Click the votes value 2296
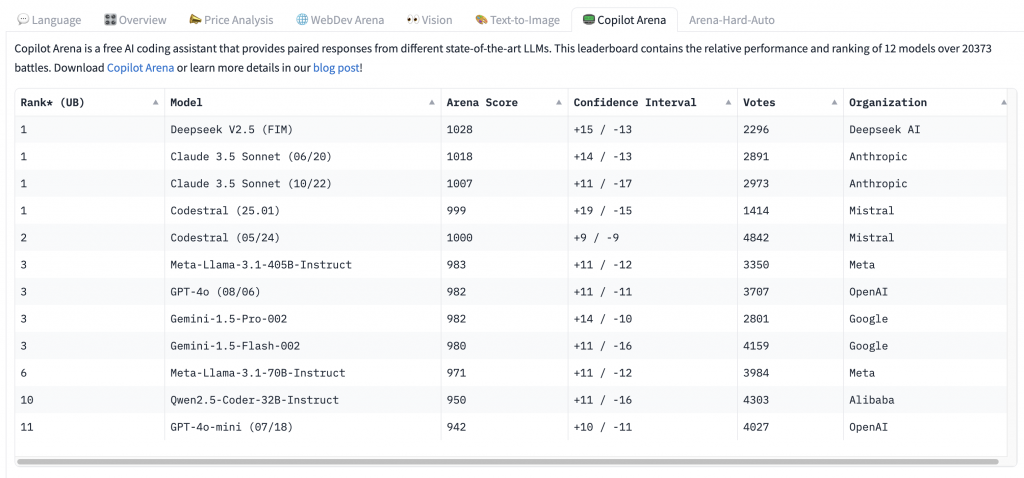Viewport: 1024px width, 478px height. [x=756, y=129]
